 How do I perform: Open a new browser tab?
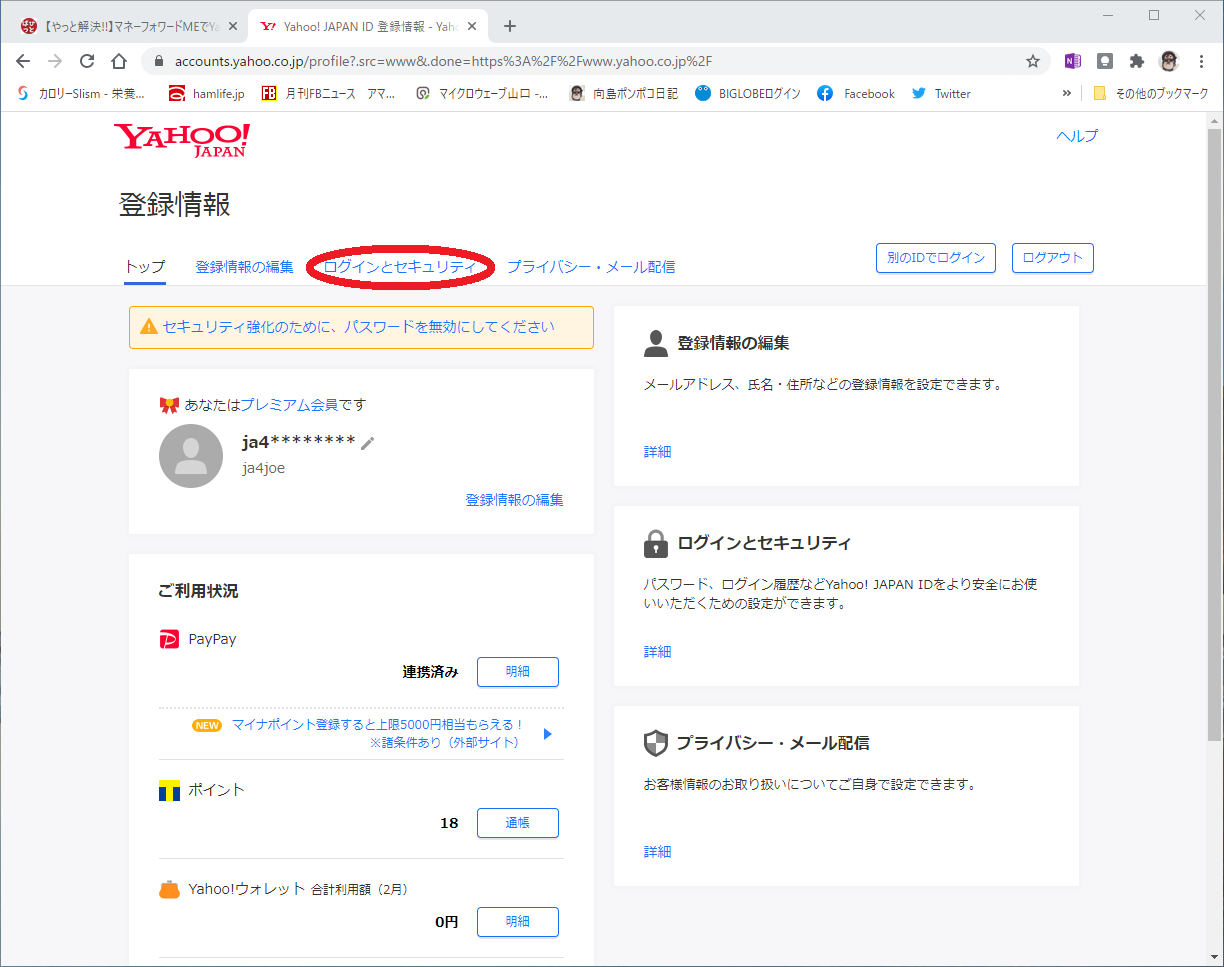click(510, 26)
